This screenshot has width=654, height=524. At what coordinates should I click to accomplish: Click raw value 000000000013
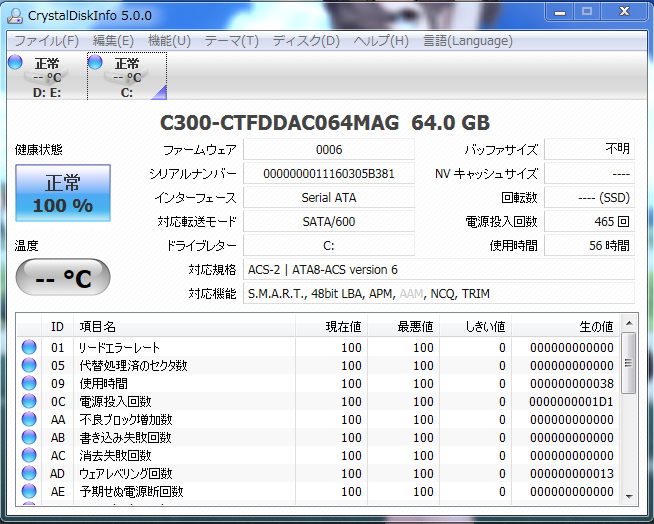pos(572,474)
